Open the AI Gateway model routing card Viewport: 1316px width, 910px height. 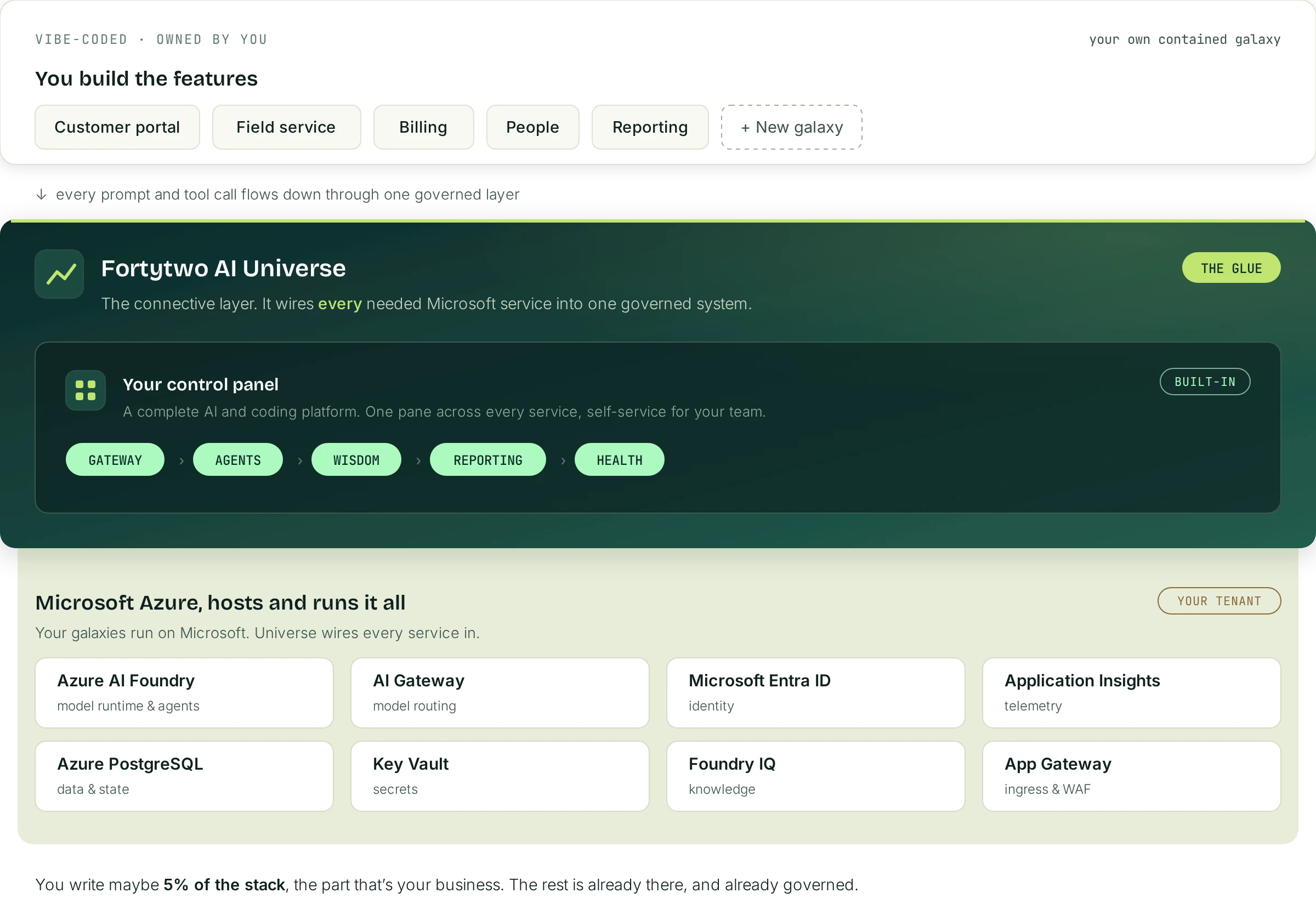500,693
